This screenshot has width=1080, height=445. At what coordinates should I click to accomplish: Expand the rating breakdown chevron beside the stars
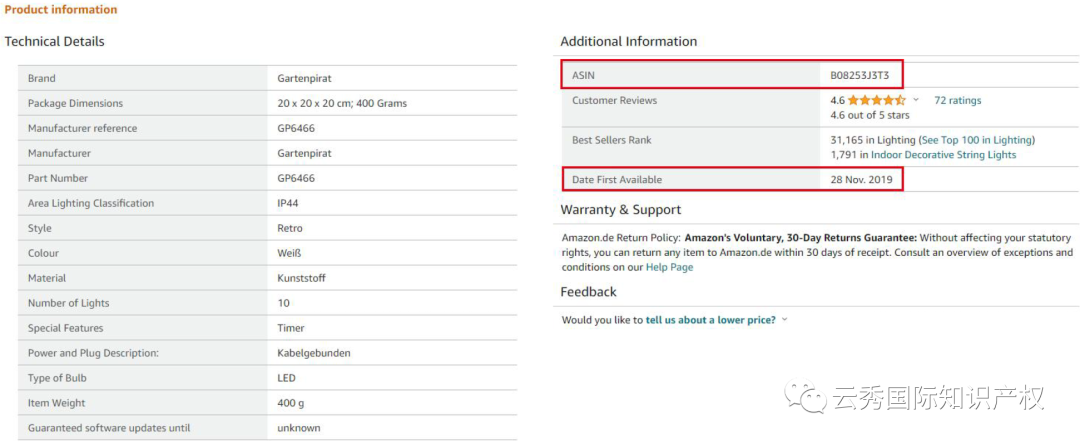(x=916, y=100)
